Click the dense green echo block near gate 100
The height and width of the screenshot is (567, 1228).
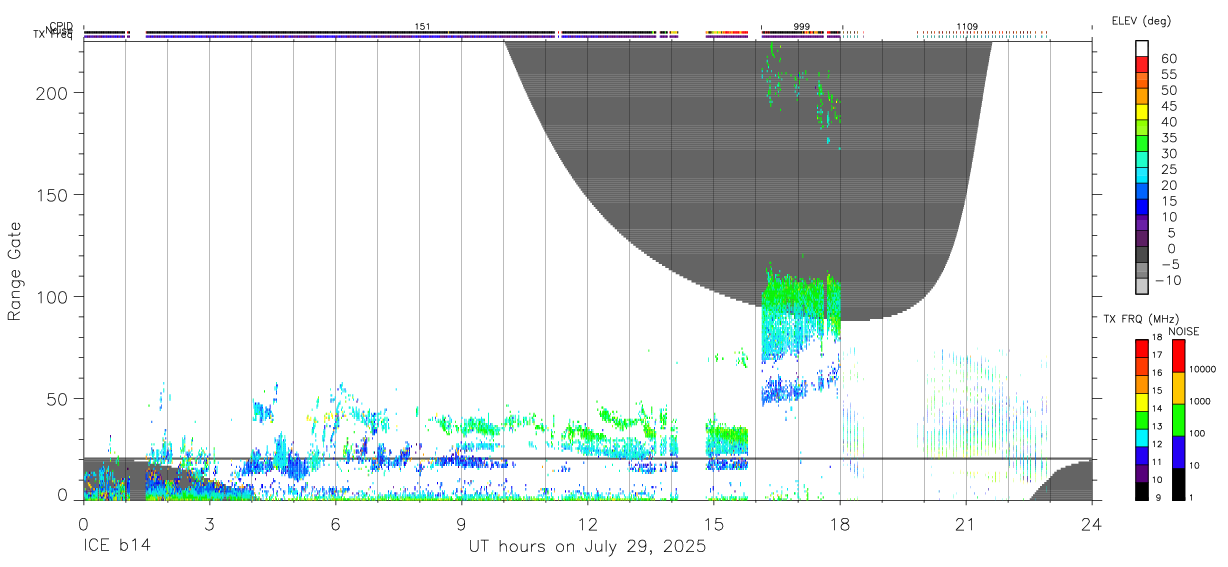click(x=801, y=293)
